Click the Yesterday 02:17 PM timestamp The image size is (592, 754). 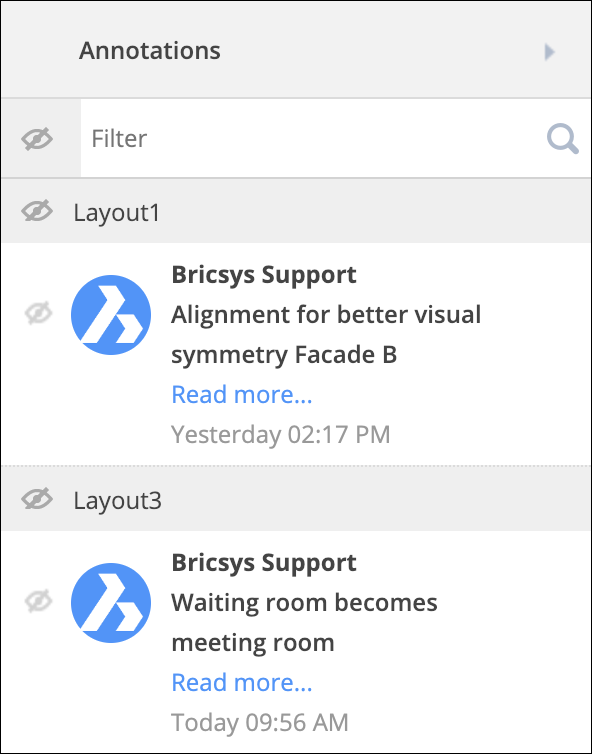click(x=281, y=435)
